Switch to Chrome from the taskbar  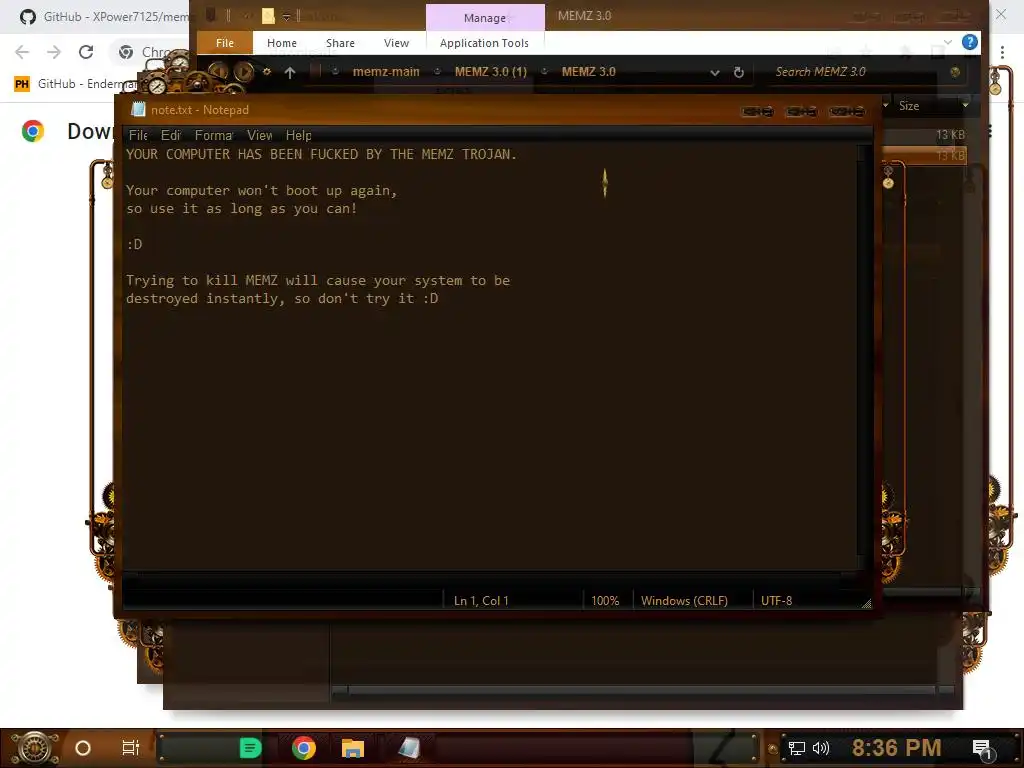click(x=304, y=748)
